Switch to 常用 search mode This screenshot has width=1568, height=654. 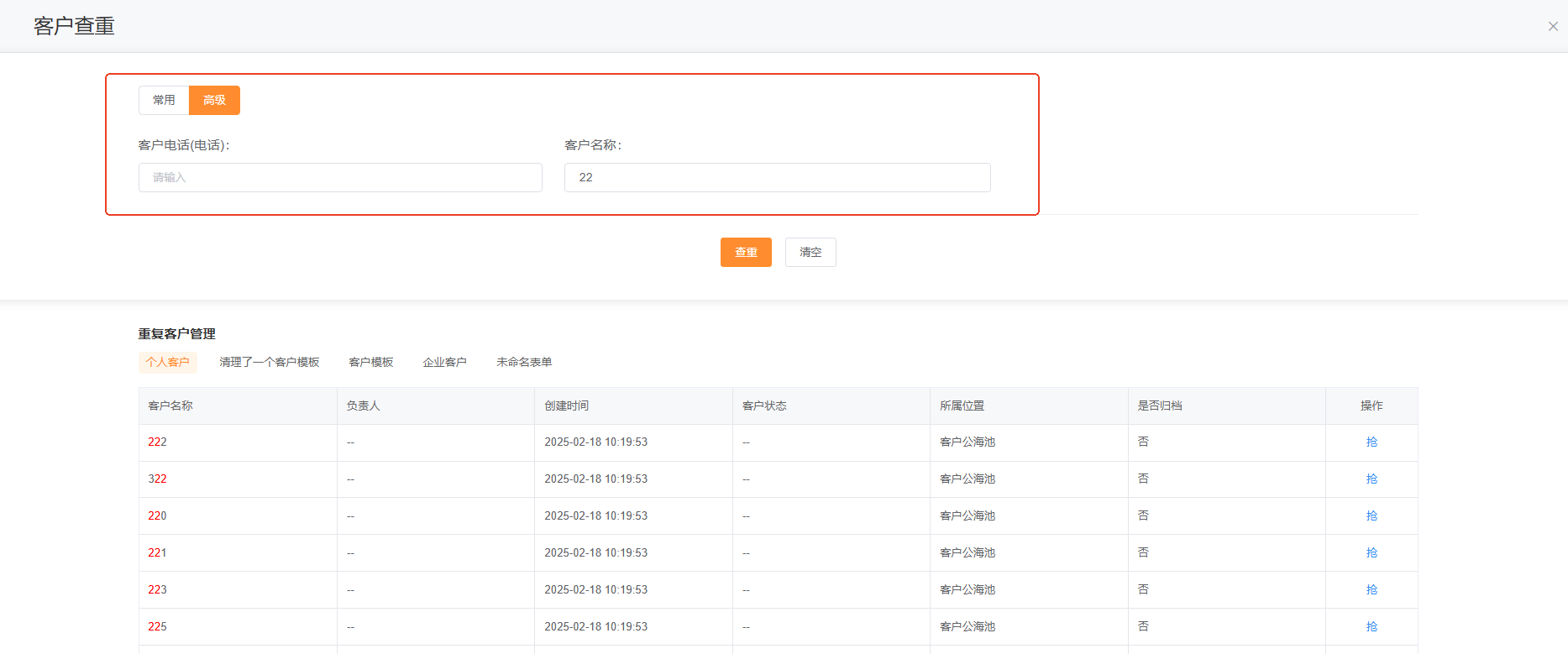tap(164, 100)
